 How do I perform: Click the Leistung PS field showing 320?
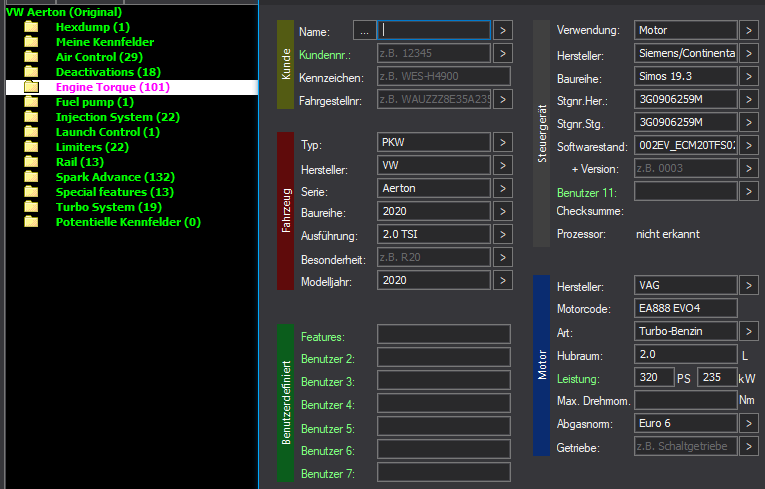point(654,377)
